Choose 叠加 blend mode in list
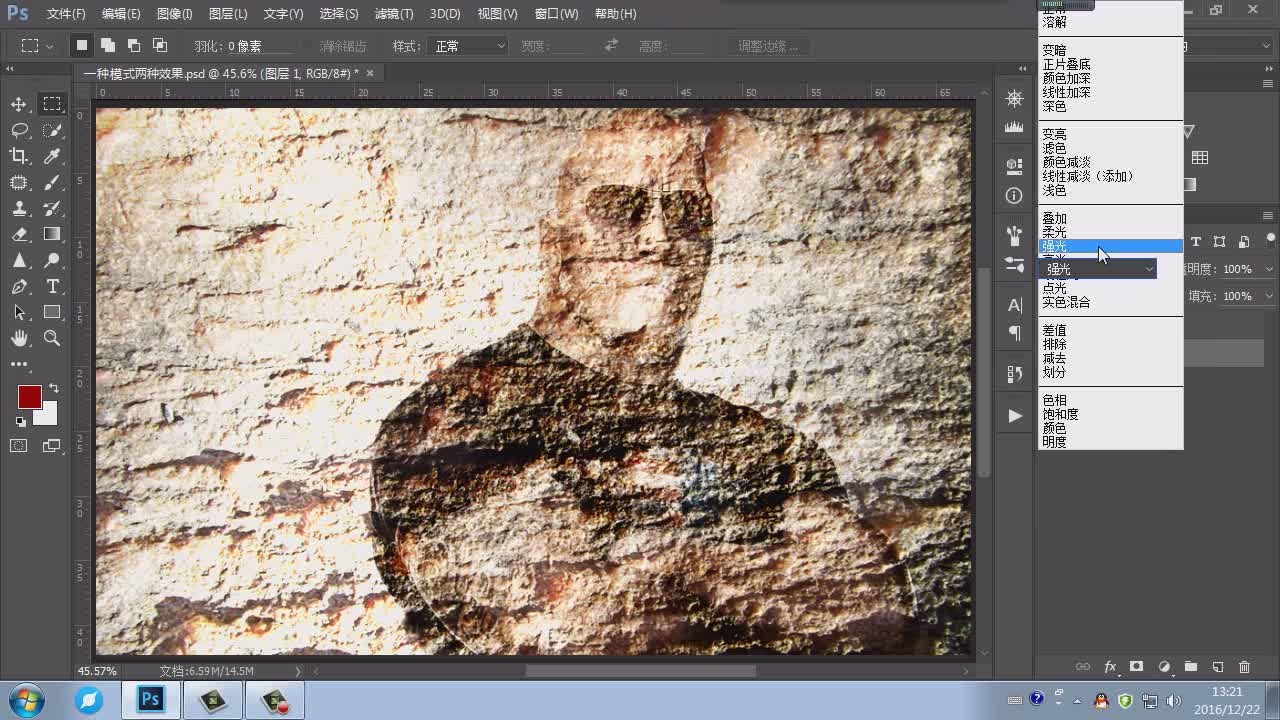This screenshot has height=720, width=1280. pos(1110,218)
